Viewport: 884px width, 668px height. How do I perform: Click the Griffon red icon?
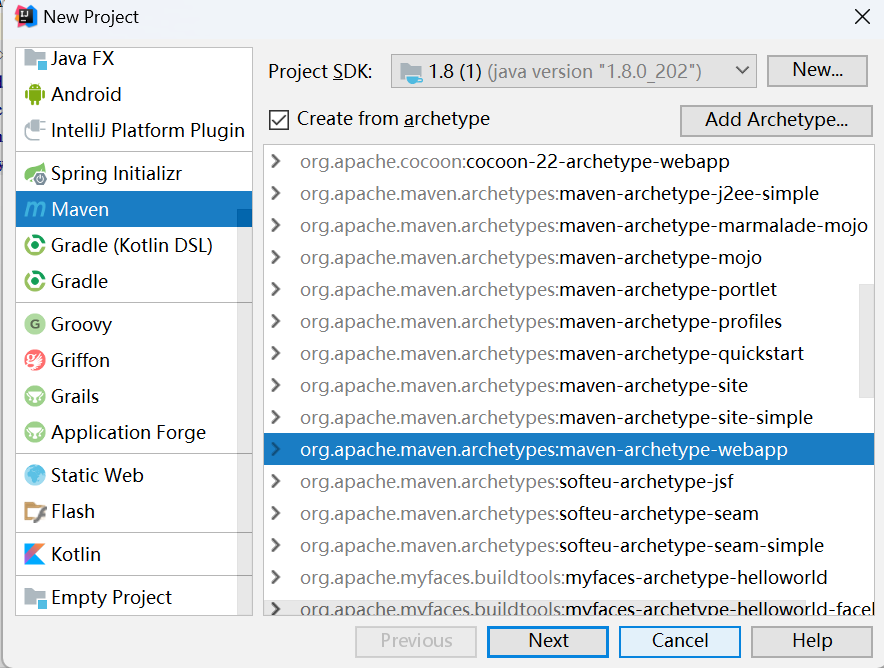click(x=35, y=360)
